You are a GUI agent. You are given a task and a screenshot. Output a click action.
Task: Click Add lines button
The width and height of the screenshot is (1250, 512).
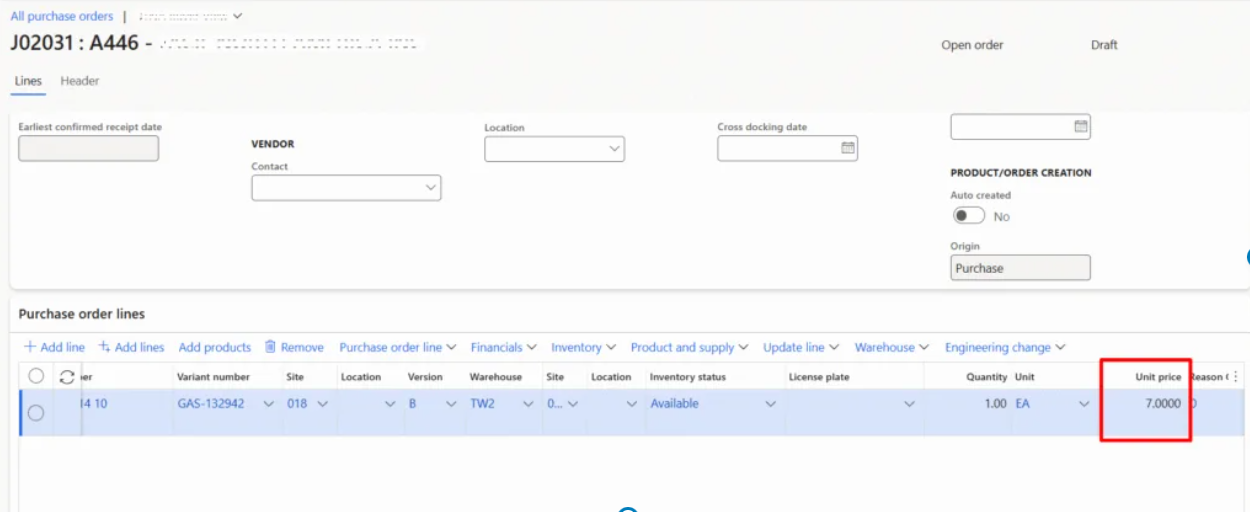(131, 347)
